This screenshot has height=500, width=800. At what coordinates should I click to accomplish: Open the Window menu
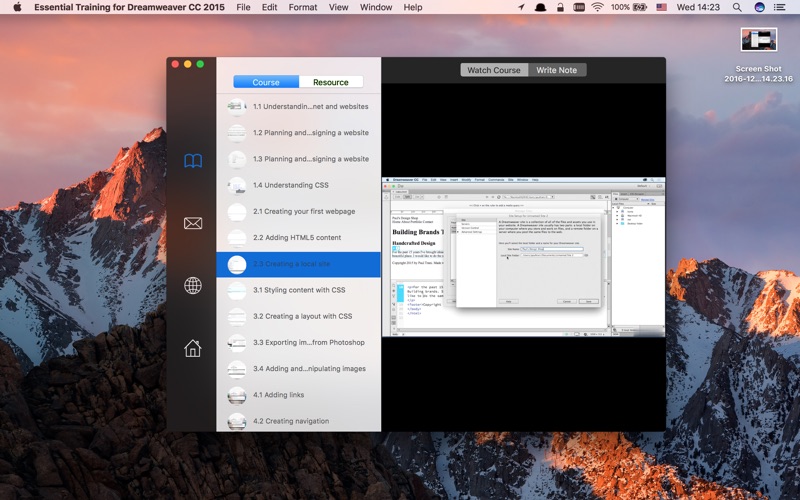(376, 7)
